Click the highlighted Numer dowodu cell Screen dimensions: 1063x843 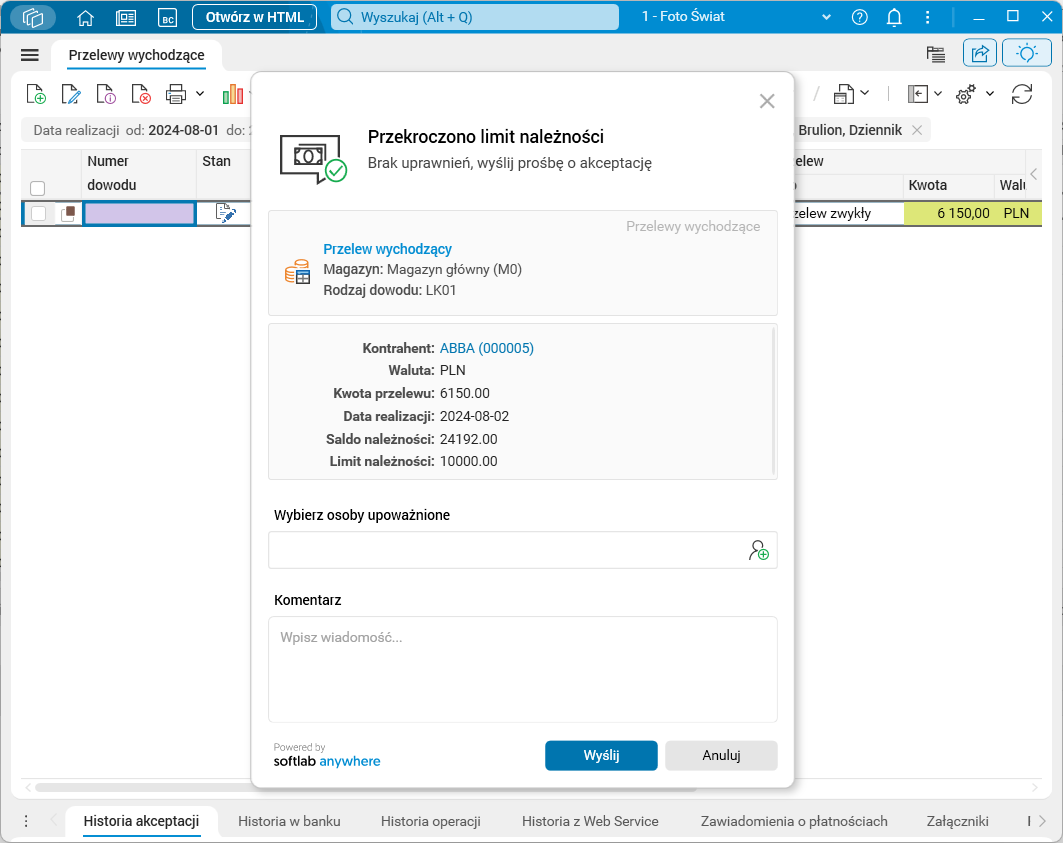click(x=139, y=214)
